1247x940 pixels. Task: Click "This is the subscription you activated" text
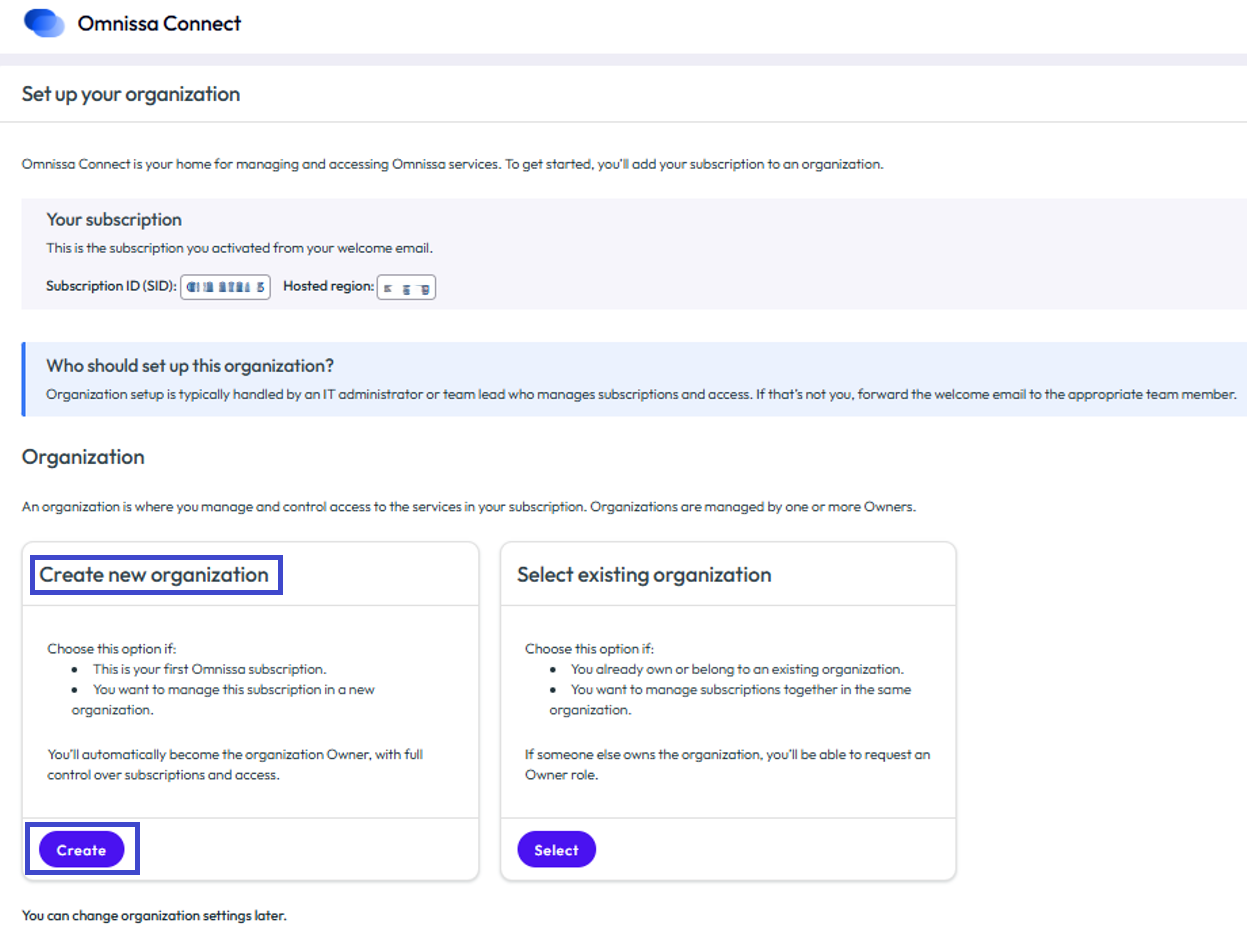[240, 248]
